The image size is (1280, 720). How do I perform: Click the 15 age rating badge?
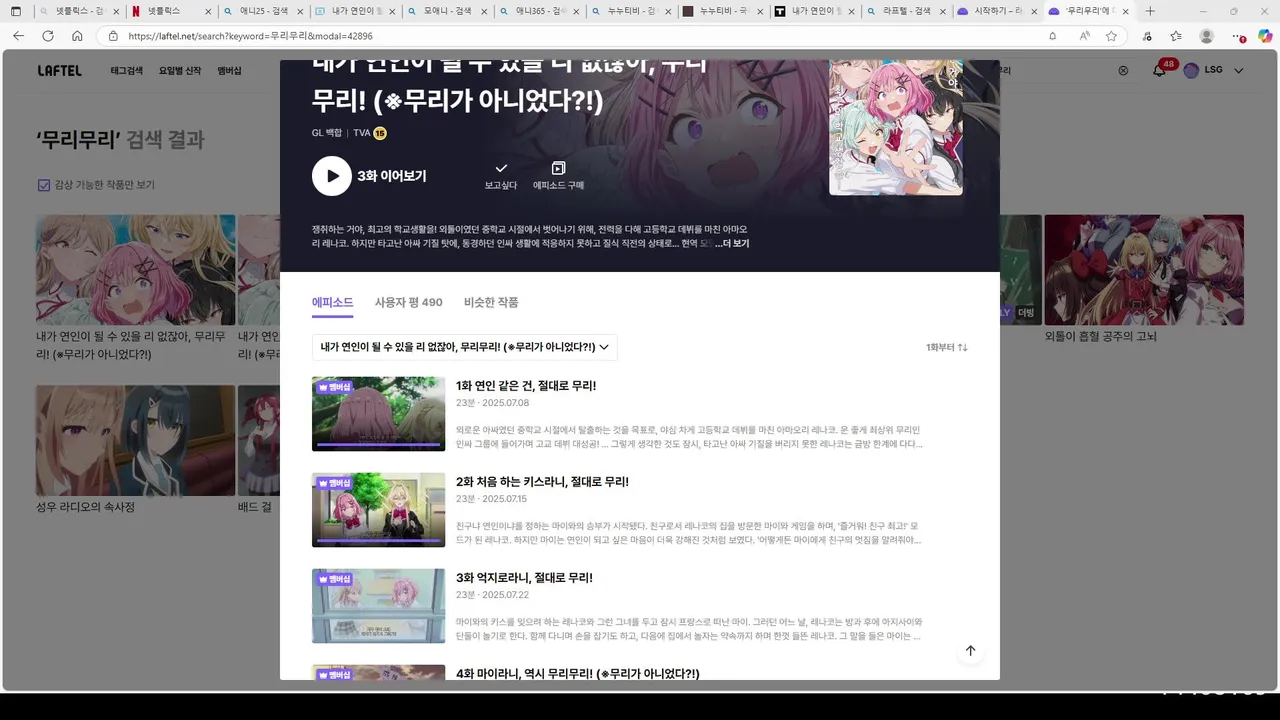point(380,133)
